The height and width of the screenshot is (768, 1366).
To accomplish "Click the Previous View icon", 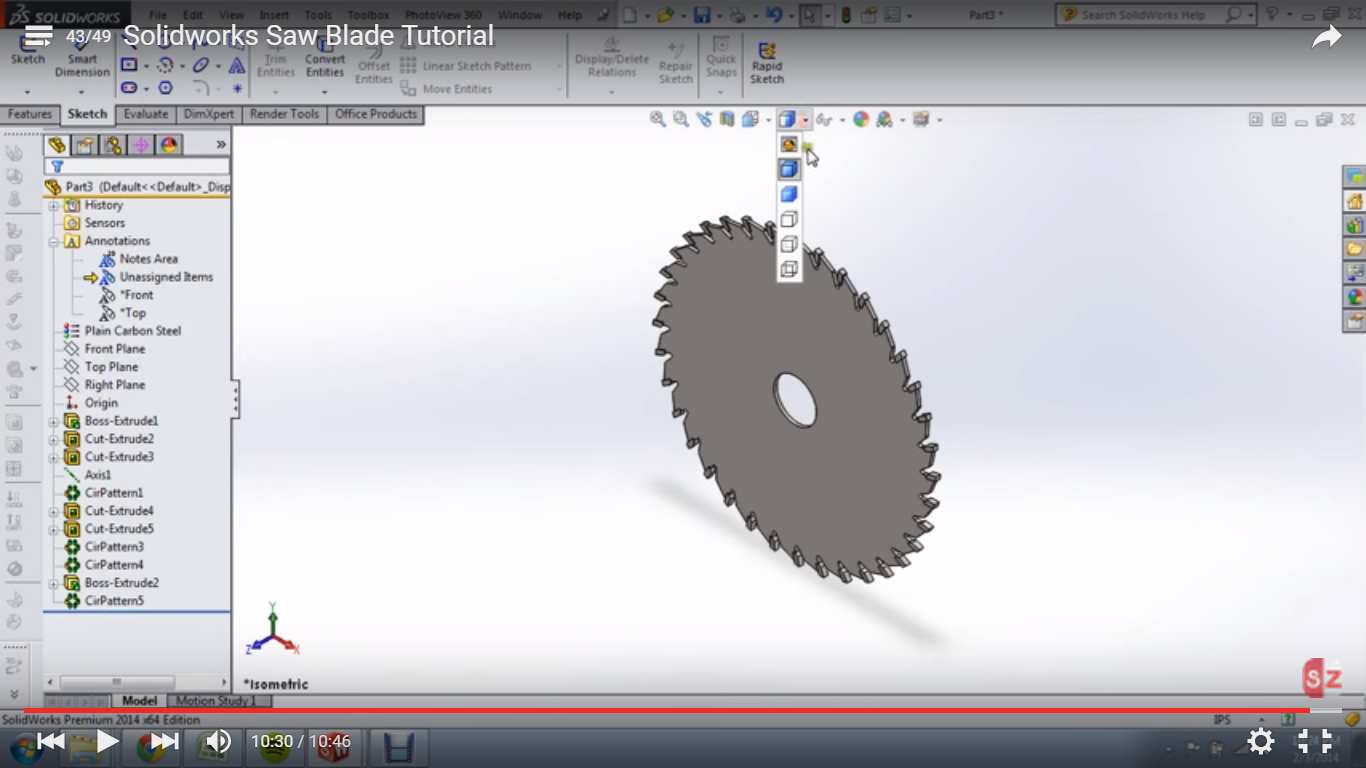I will pos(704,119).
